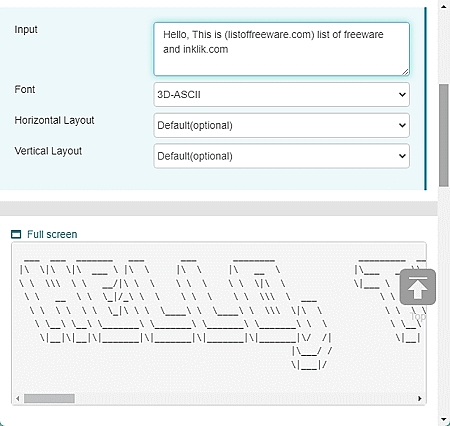Click the output box's right scroll arrow
This screenshot has height=426, width=450.
point(420,398)
